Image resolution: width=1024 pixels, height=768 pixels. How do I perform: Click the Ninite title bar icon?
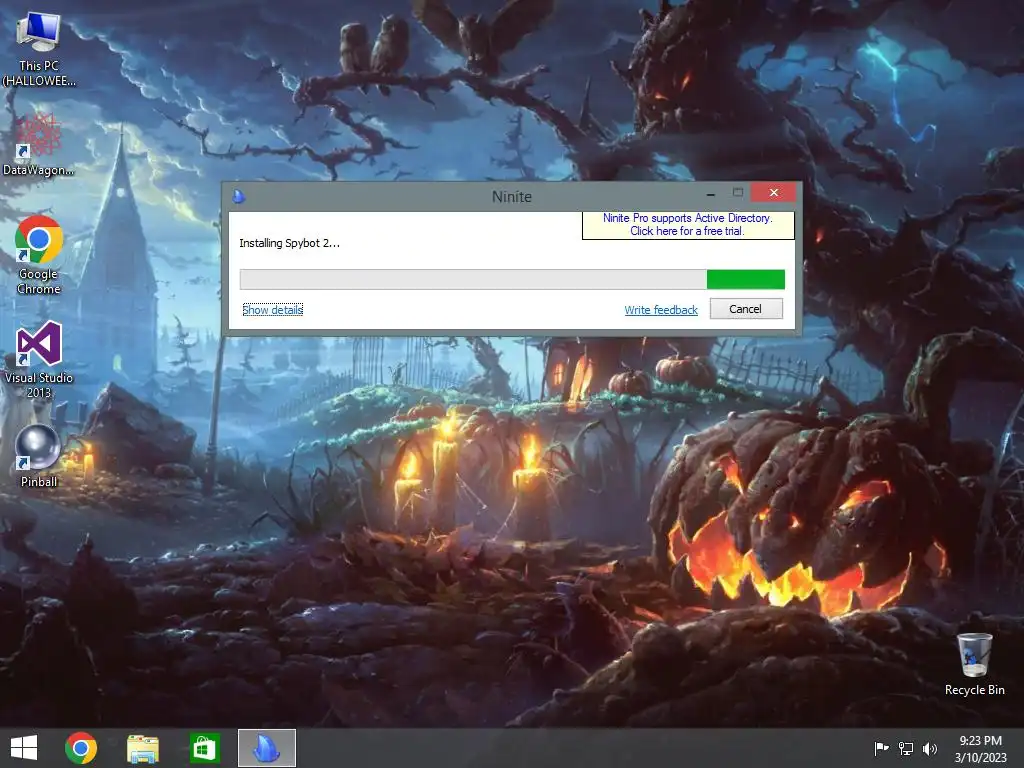point(239,196)
